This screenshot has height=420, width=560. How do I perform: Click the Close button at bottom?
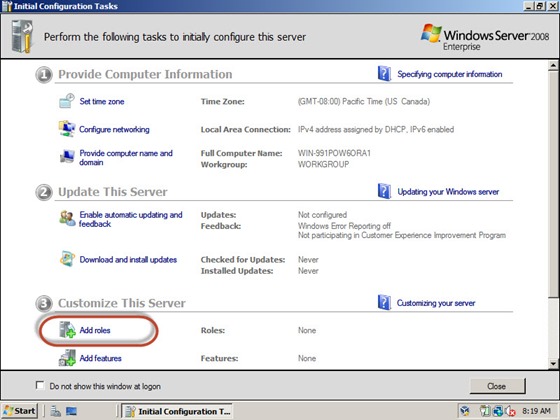tap(497, 386)
